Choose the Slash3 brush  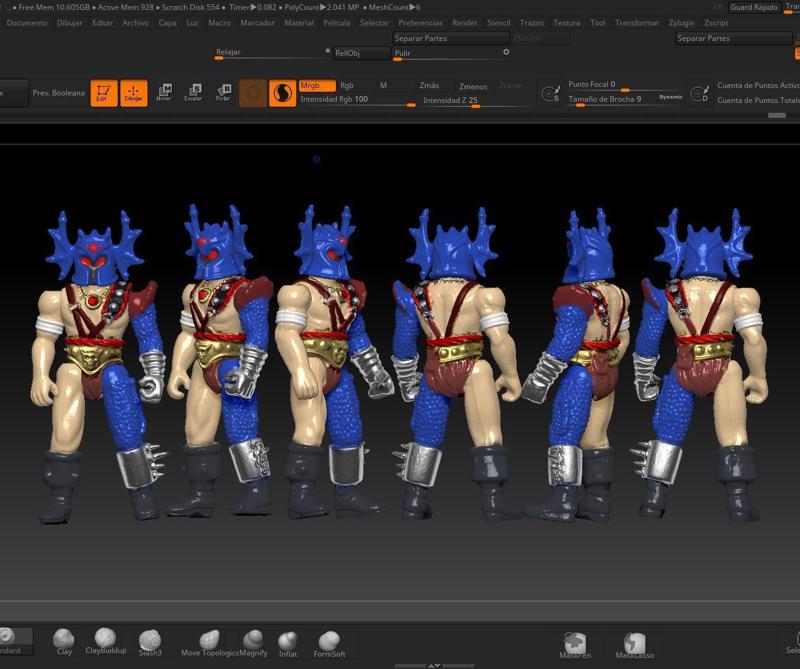(148, 638)
